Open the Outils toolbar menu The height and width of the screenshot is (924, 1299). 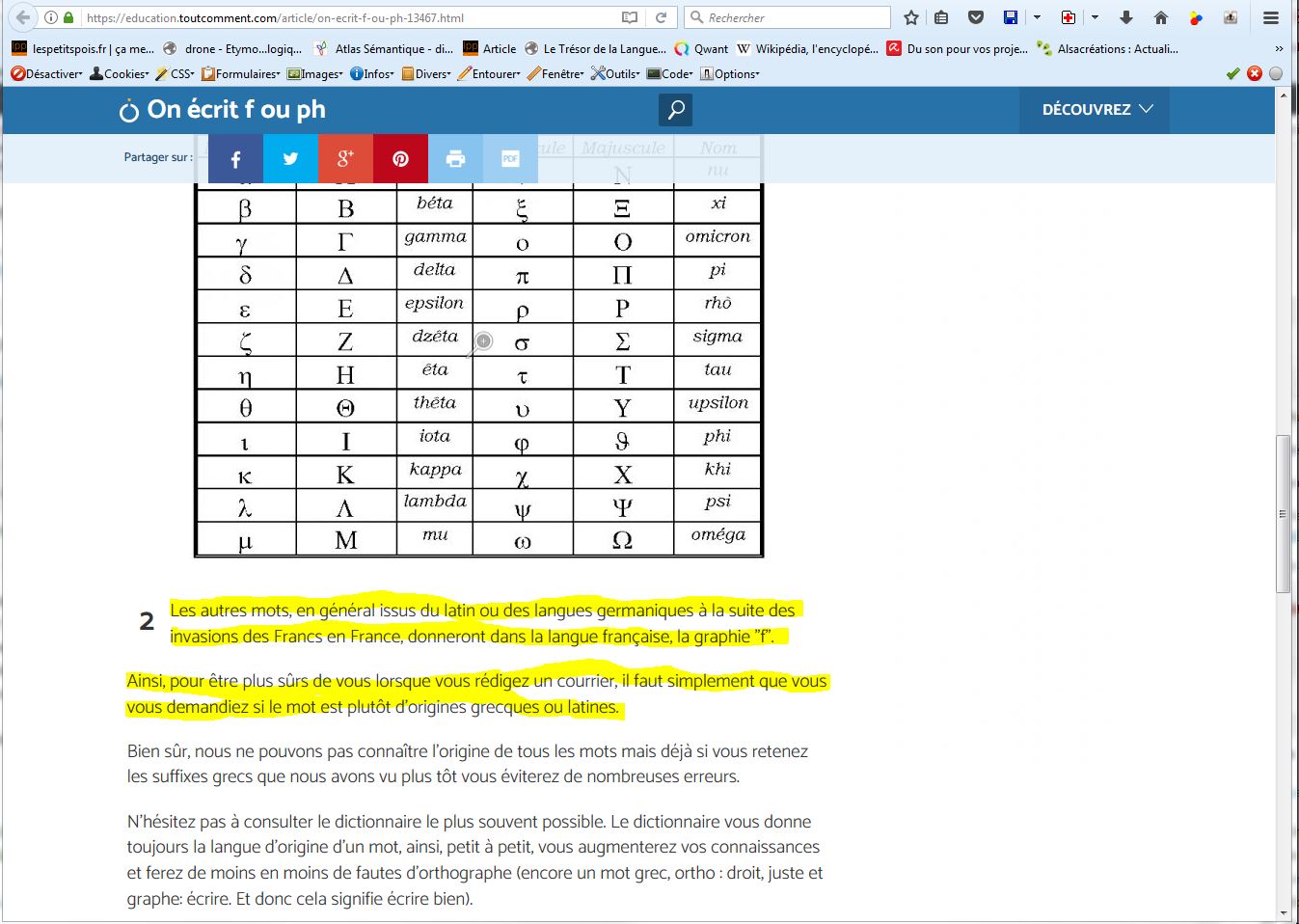click(615, 73)
